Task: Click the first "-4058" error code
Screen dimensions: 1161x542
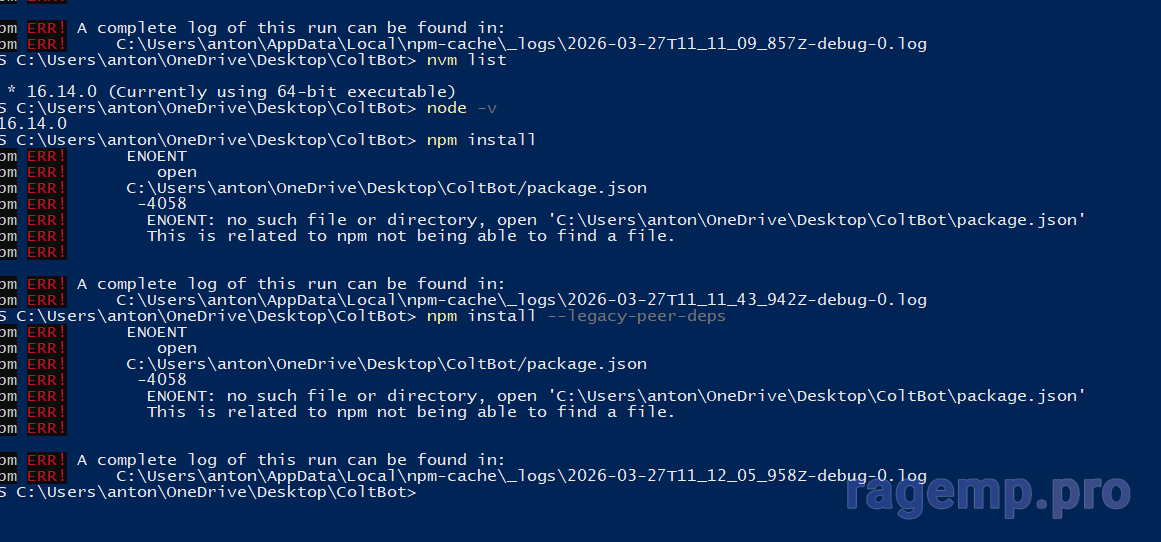Action: [x=161, y=204]
